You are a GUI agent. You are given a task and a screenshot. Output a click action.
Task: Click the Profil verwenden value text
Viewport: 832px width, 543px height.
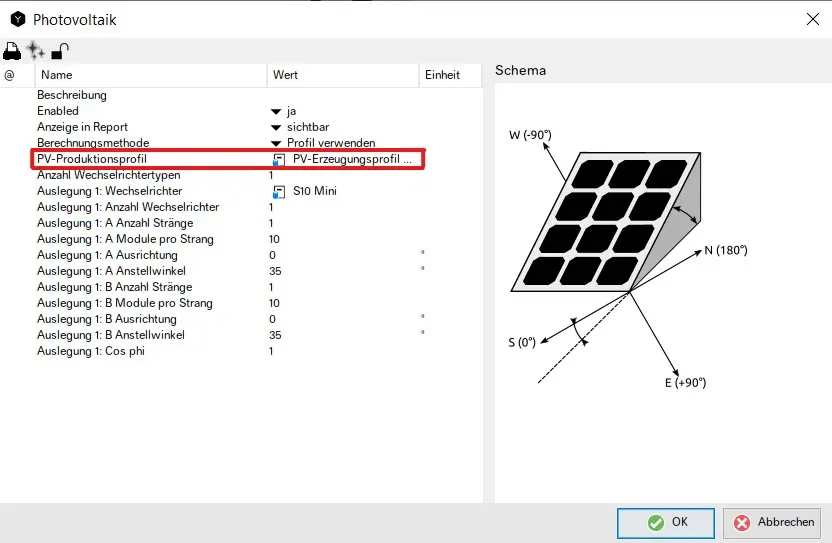(x=331, y=143)
